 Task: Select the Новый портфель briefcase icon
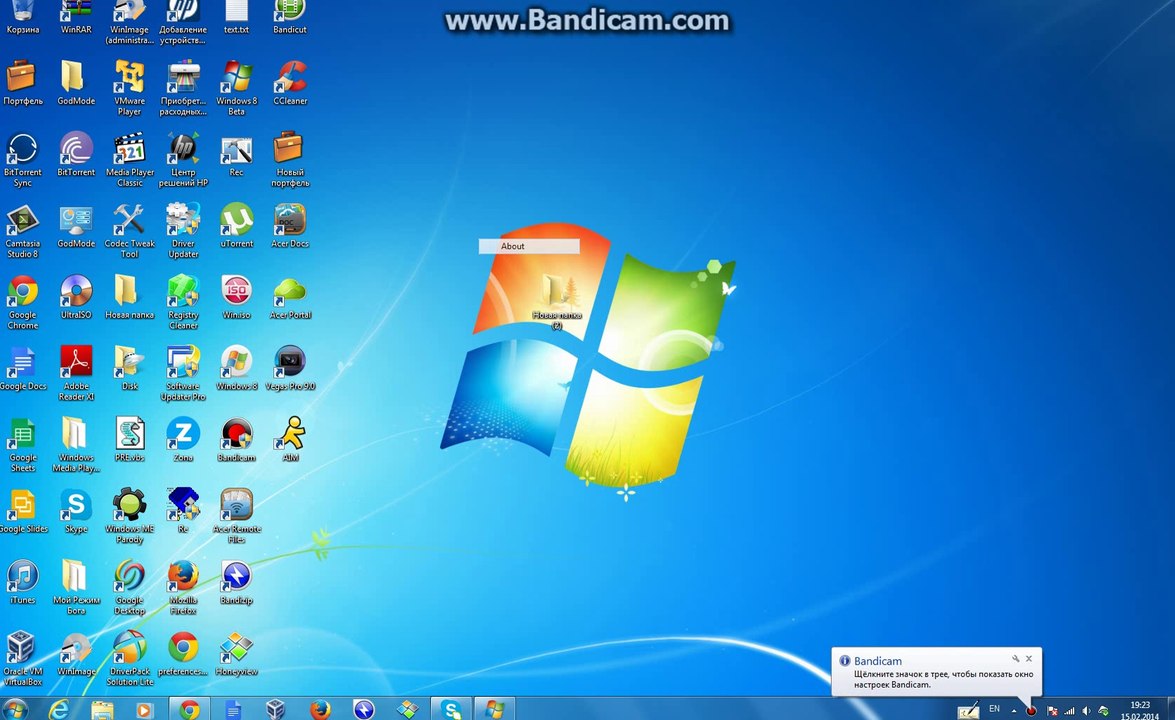point(290,159)
